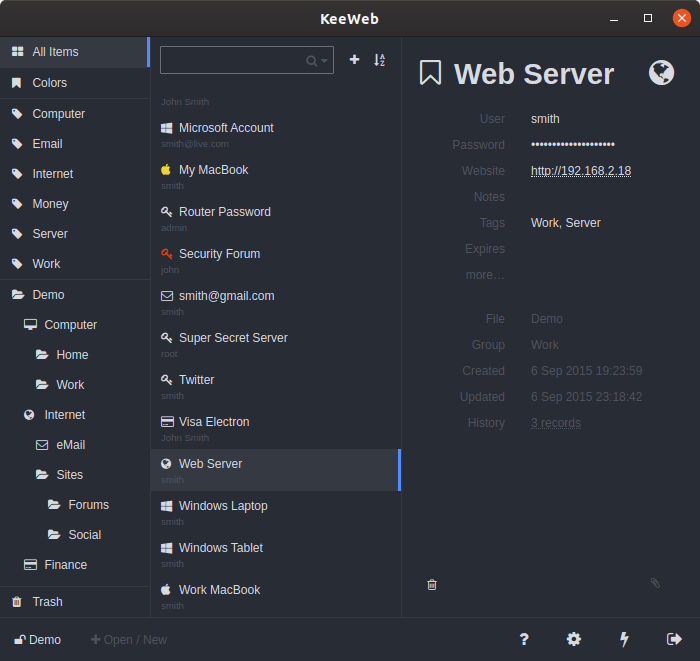Open Trash in the sidebar

(x=75, y=602)
